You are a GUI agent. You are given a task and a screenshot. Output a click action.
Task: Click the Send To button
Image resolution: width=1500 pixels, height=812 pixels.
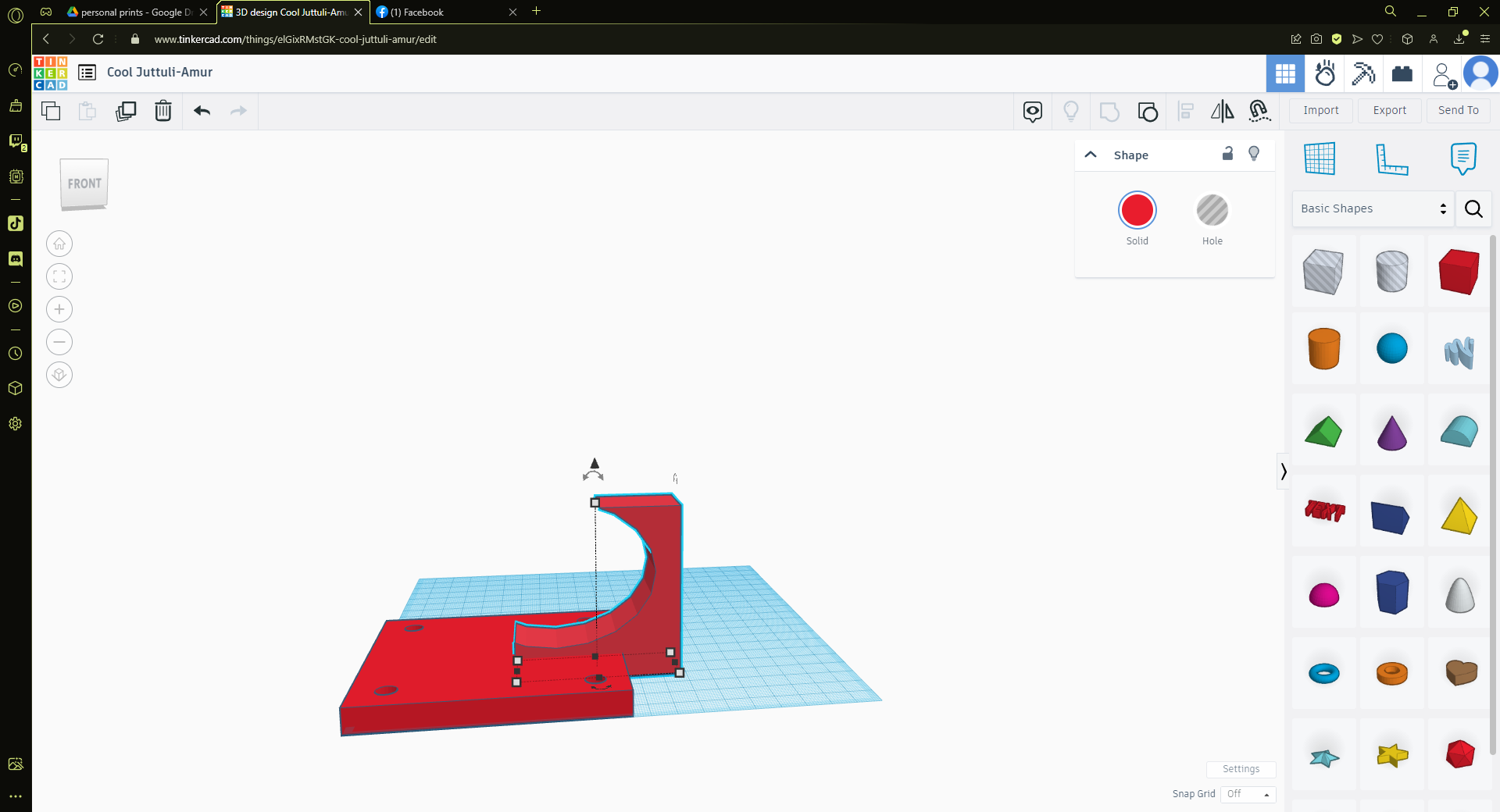(1459, 110)
